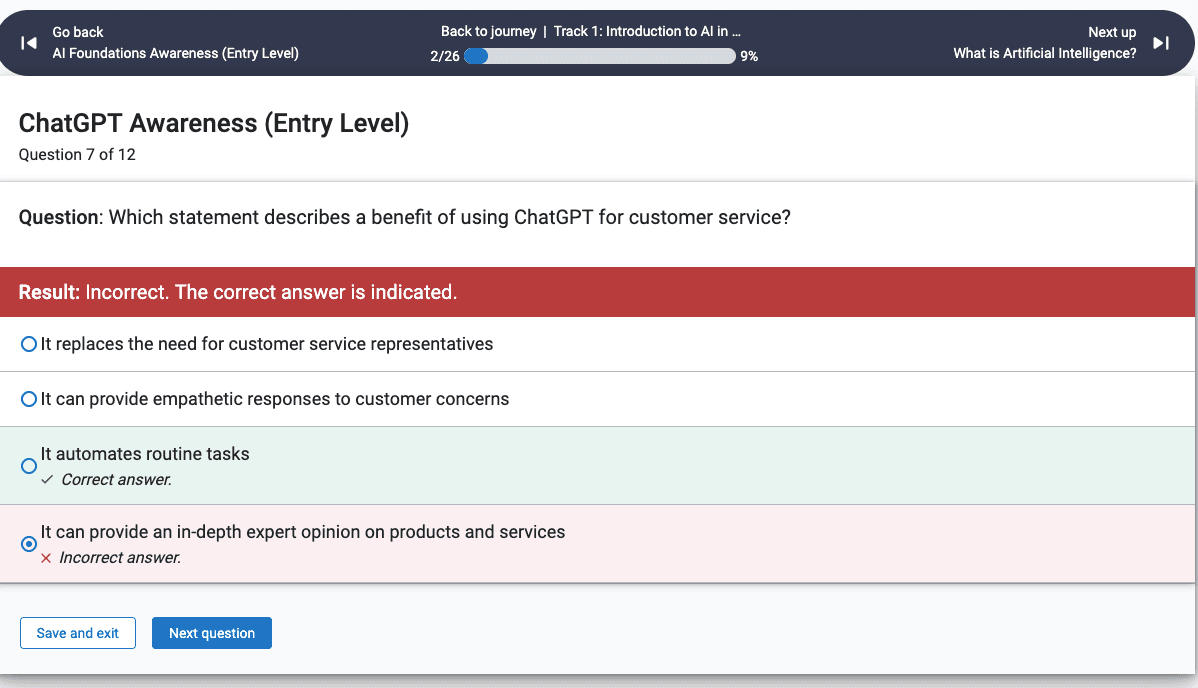Select the 'It automates routine tasks' radio button
The width and height of the screenshot is (1198, 688).
(x=29, y=466)
